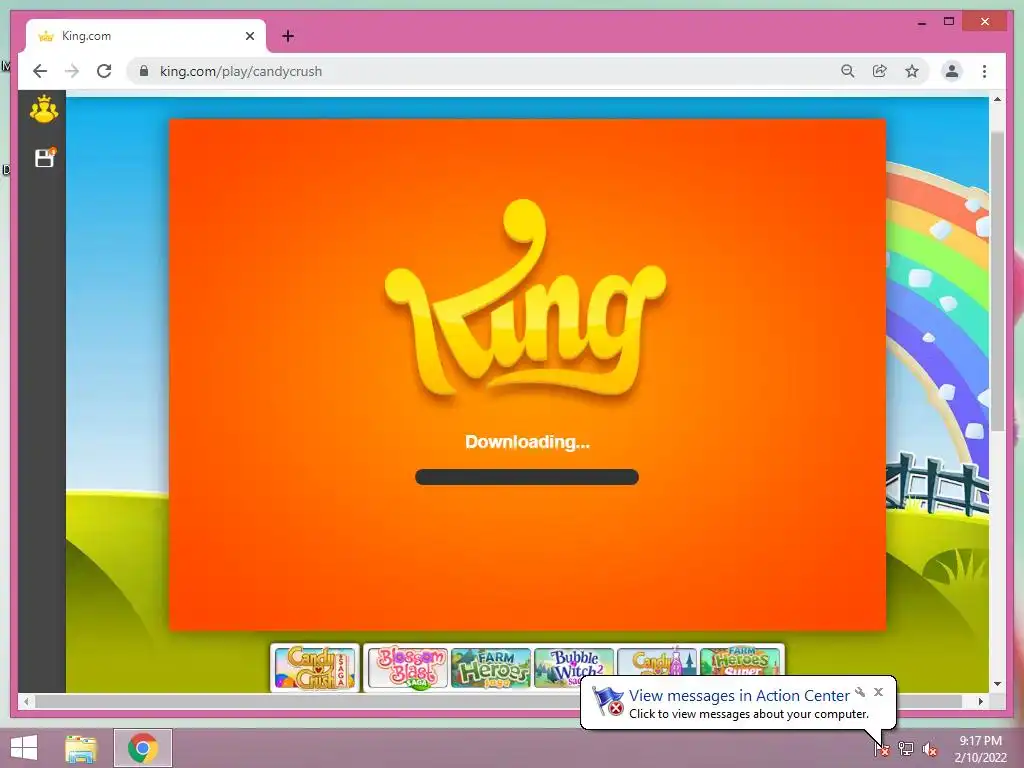Screen dimensions: 1024x768
Task: Minimize the Chrome window
Action: (922, 23)
